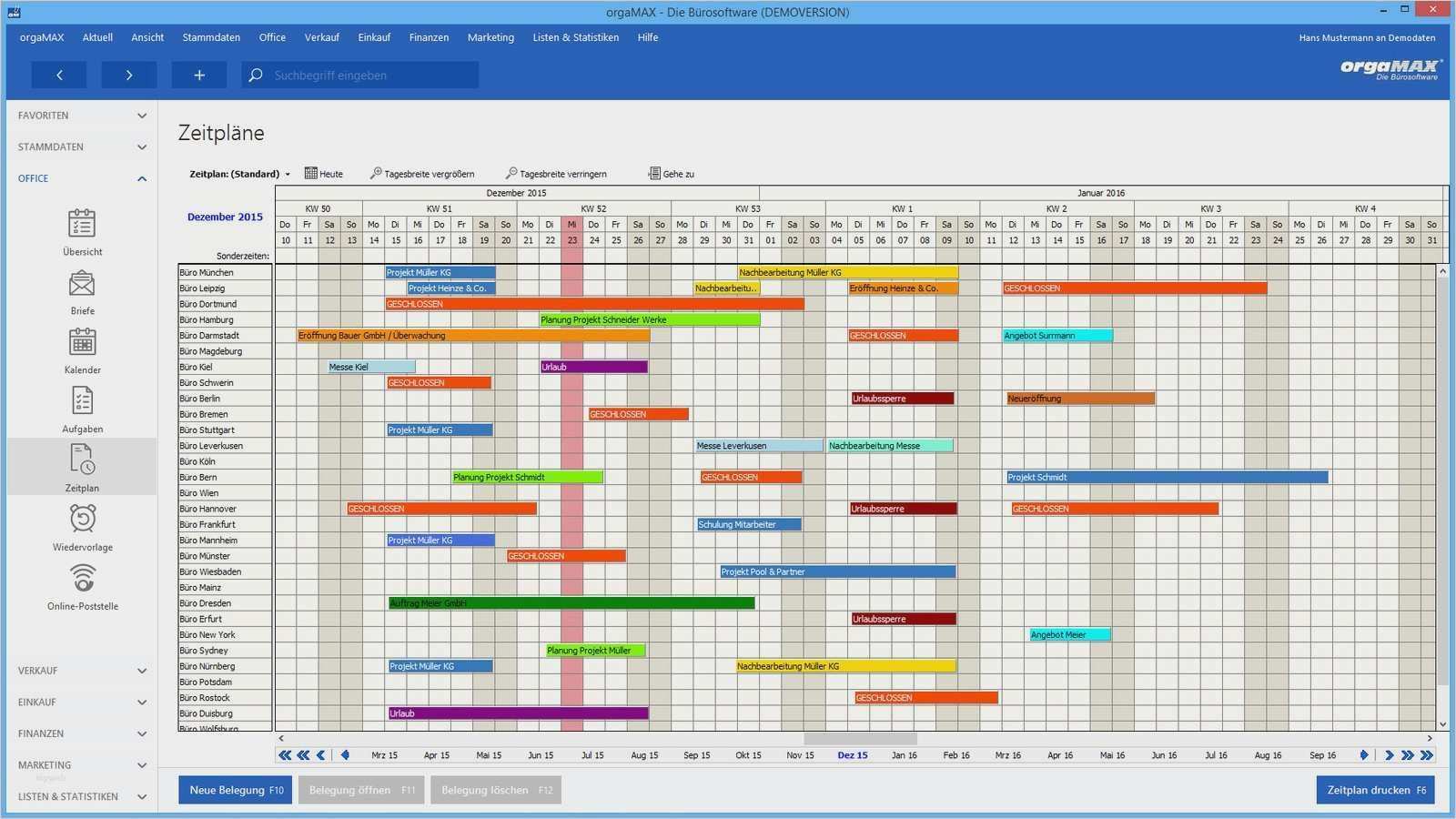Collapse the OFFICE sidebar section
Image resolution: width=1456 pixels, height=819 pixels.
[x=82, y=178]
